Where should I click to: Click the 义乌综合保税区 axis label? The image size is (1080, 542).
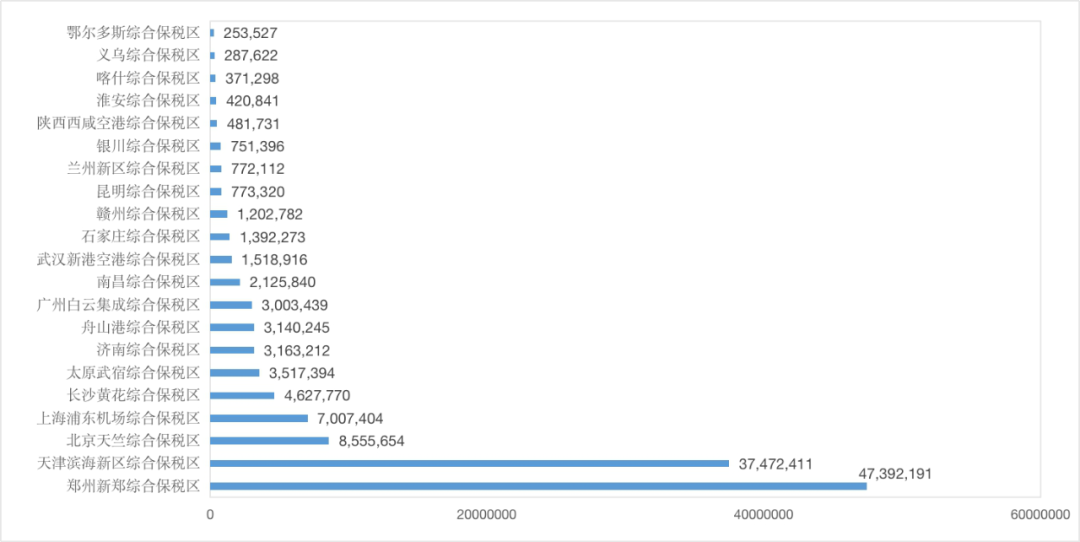coord(155,55)
